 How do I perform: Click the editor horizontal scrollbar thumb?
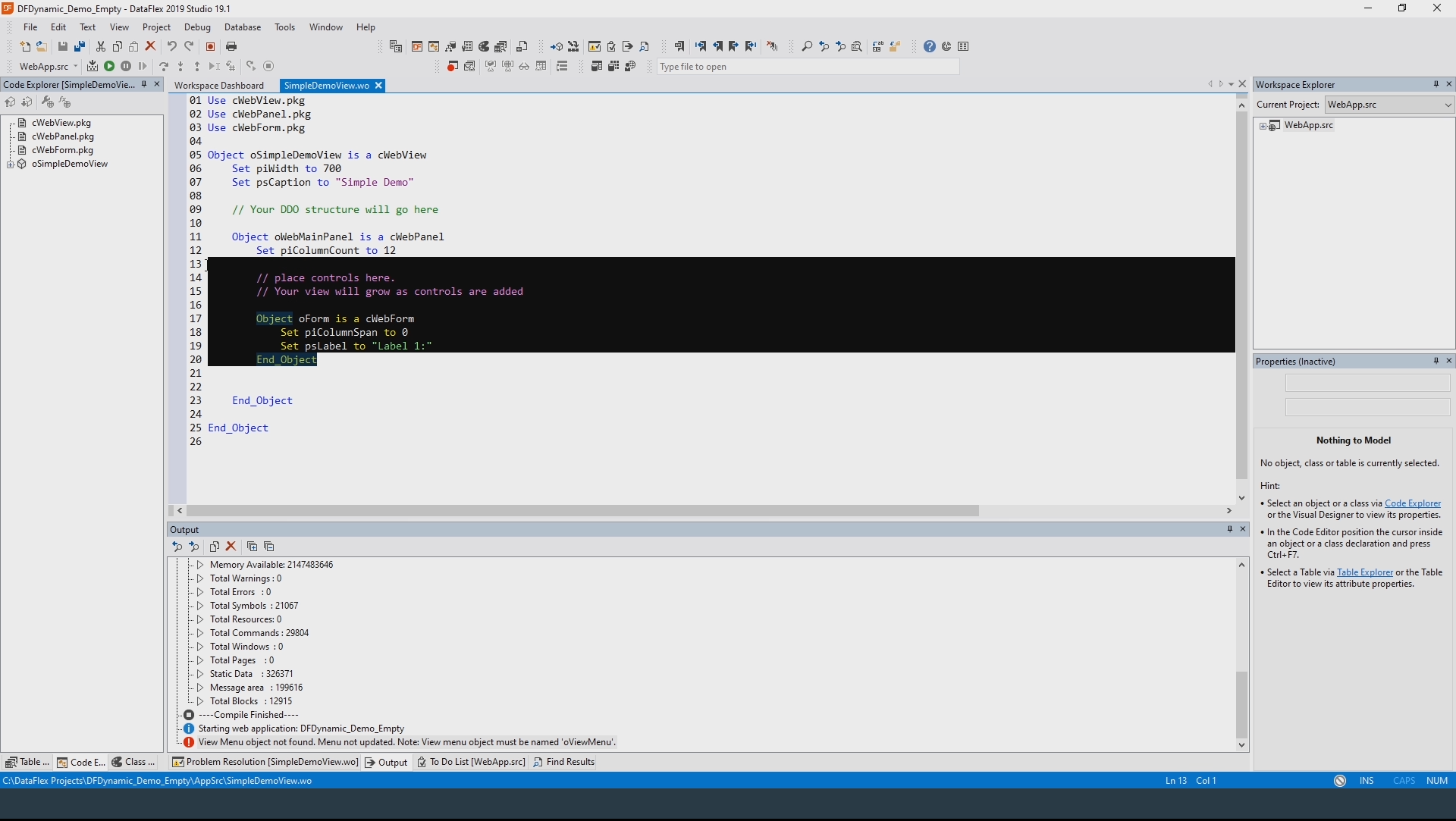(x=582, y=512)
